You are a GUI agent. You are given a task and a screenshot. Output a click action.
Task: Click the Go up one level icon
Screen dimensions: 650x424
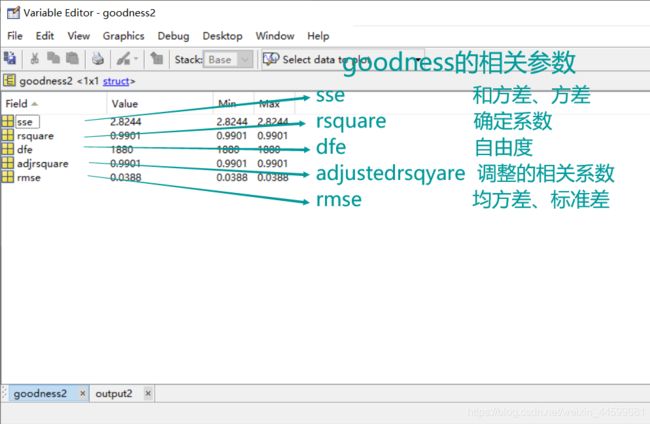tap(157, 58)
